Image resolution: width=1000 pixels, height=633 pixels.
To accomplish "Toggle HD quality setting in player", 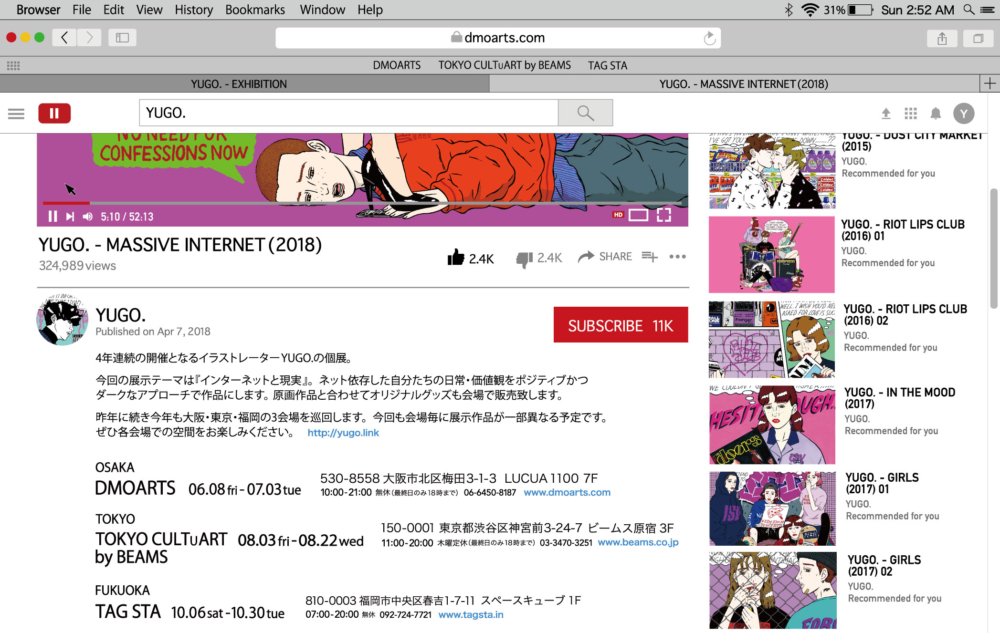I will click(x=618, y=214).
